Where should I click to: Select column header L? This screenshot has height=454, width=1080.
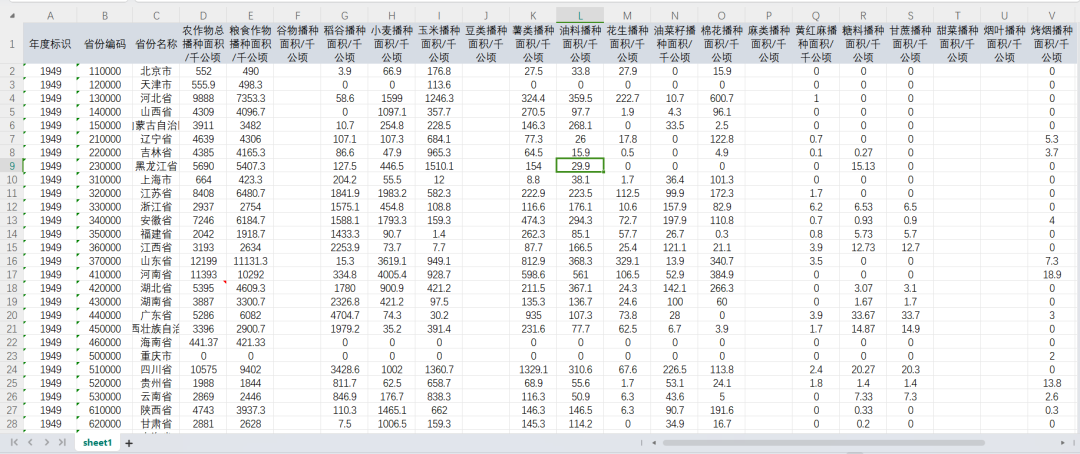click(x=581, y=15)
